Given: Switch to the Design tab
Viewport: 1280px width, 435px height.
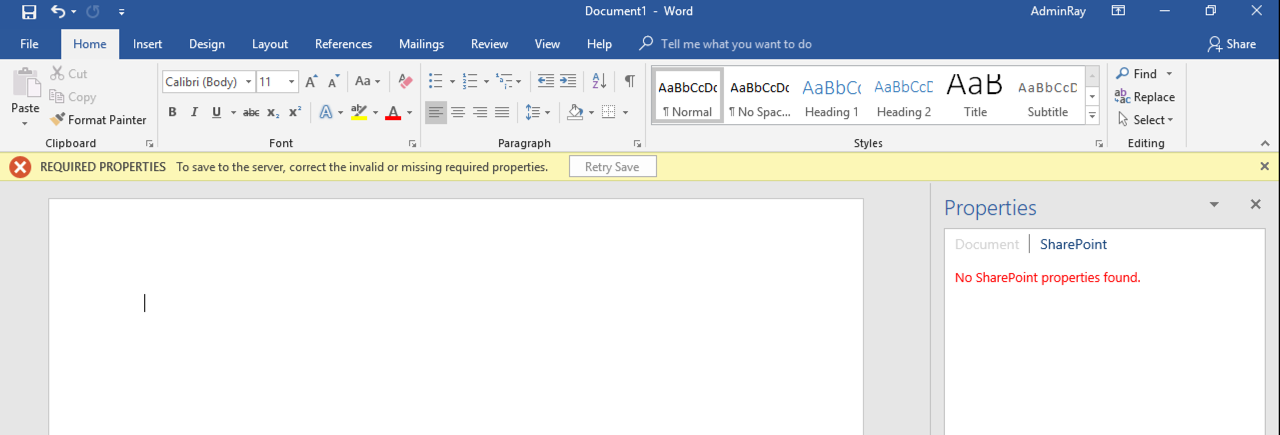Looking at the screenshot, I should (207, 44).
